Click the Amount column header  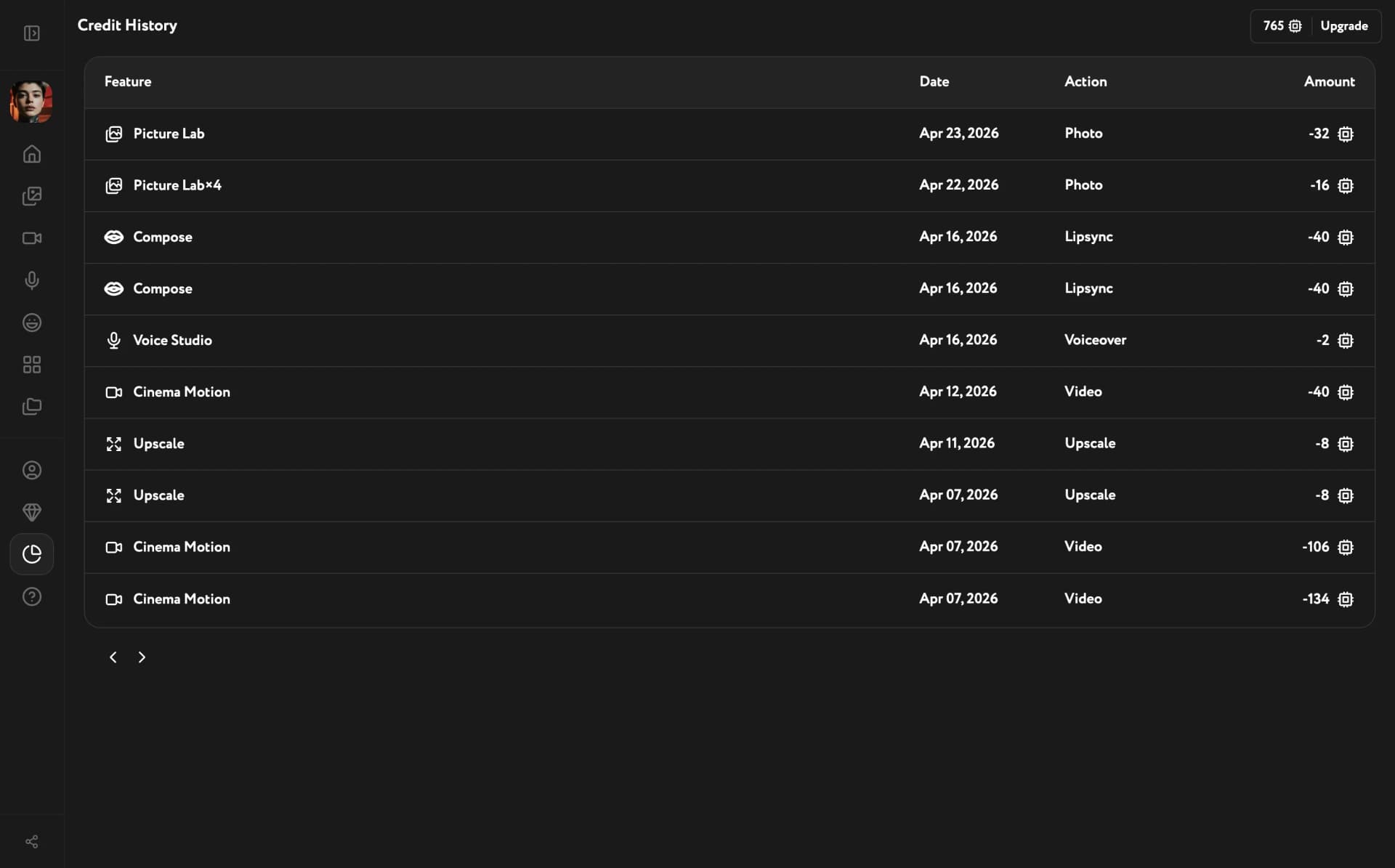pos(1329,82)
